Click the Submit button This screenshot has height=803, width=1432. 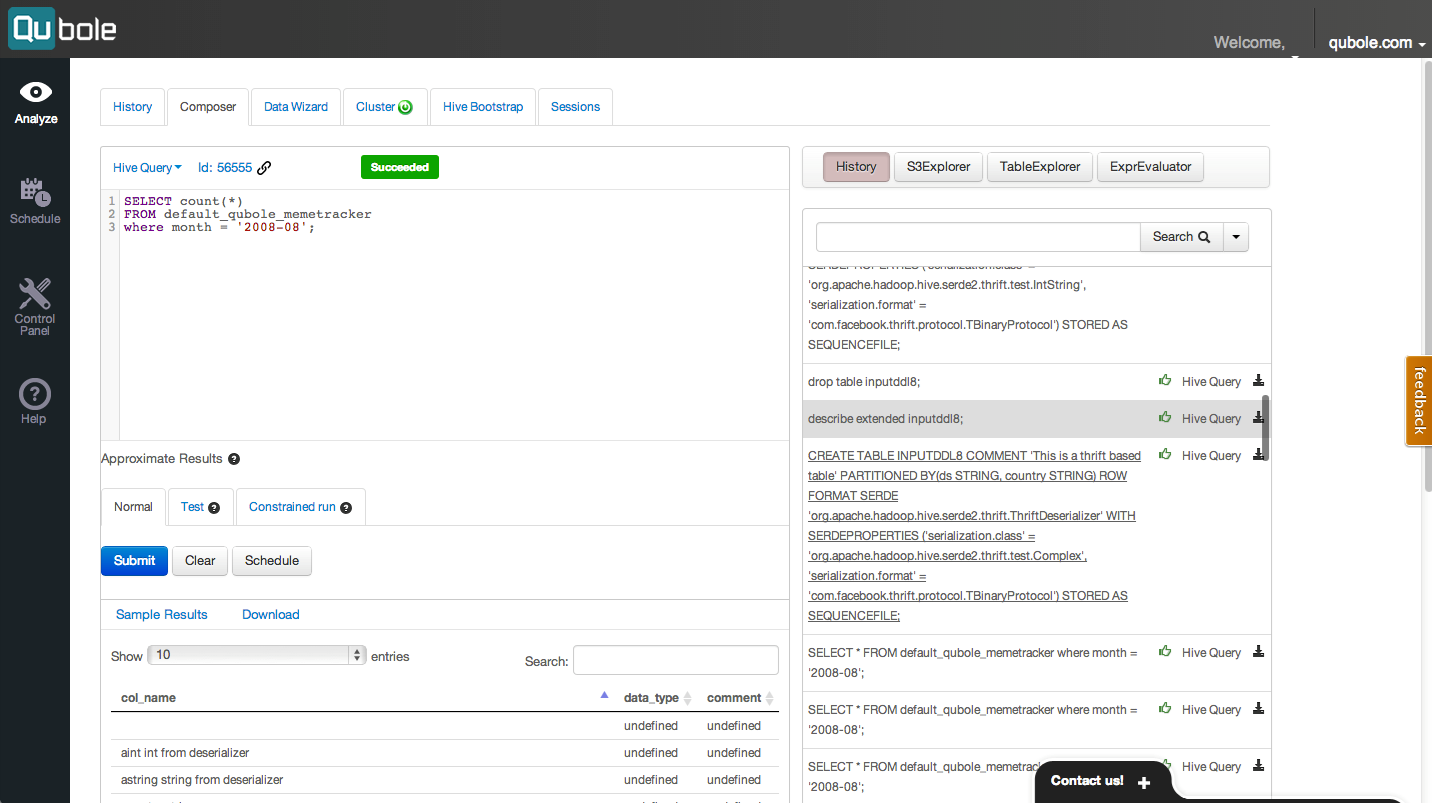tap(134, 561)
